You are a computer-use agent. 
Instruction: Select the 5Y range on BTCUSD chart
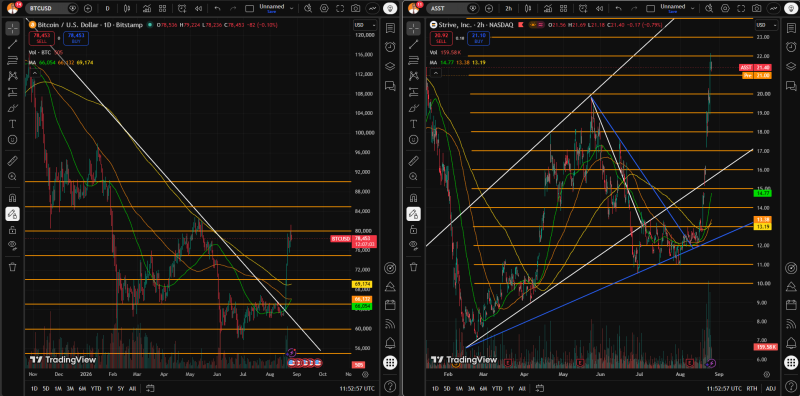[x=120, y=388]
